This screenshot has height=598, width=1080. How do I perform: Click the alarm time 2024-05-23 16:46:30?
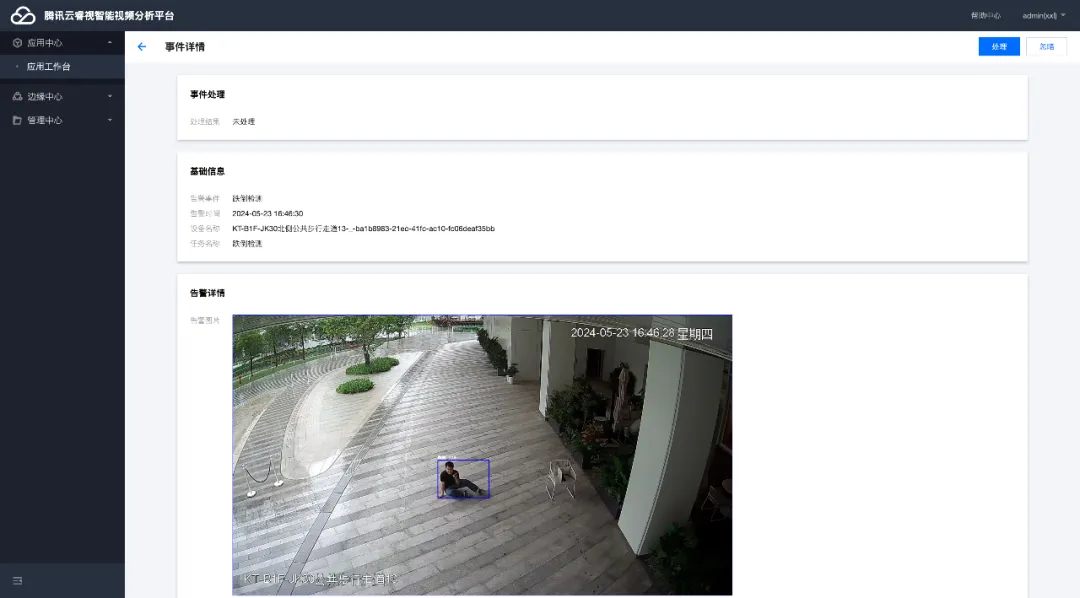pos(267,214)
